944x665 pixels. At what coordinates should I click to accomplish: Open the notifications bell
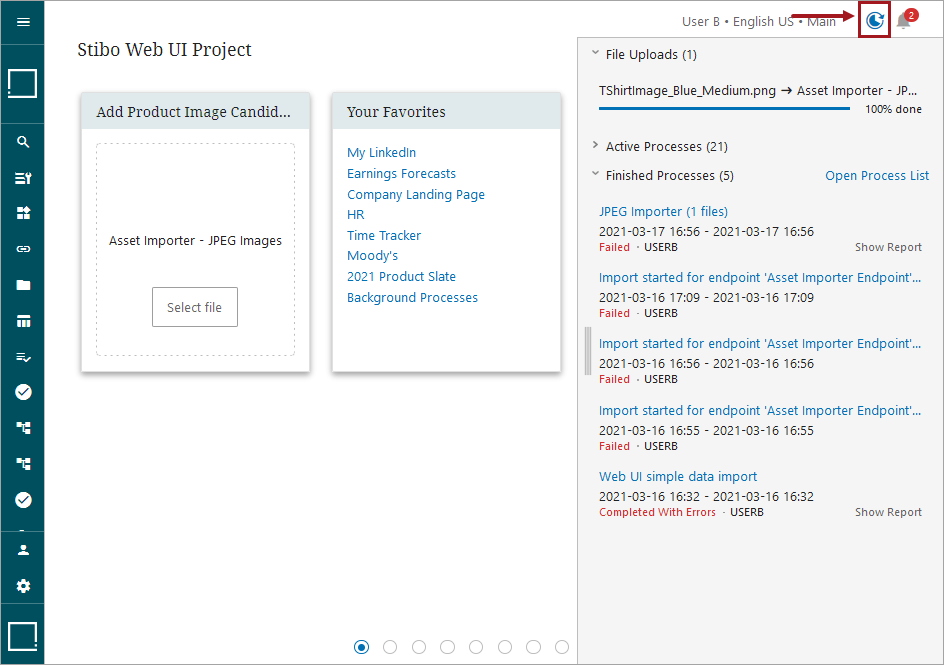[x=903, y=20]
